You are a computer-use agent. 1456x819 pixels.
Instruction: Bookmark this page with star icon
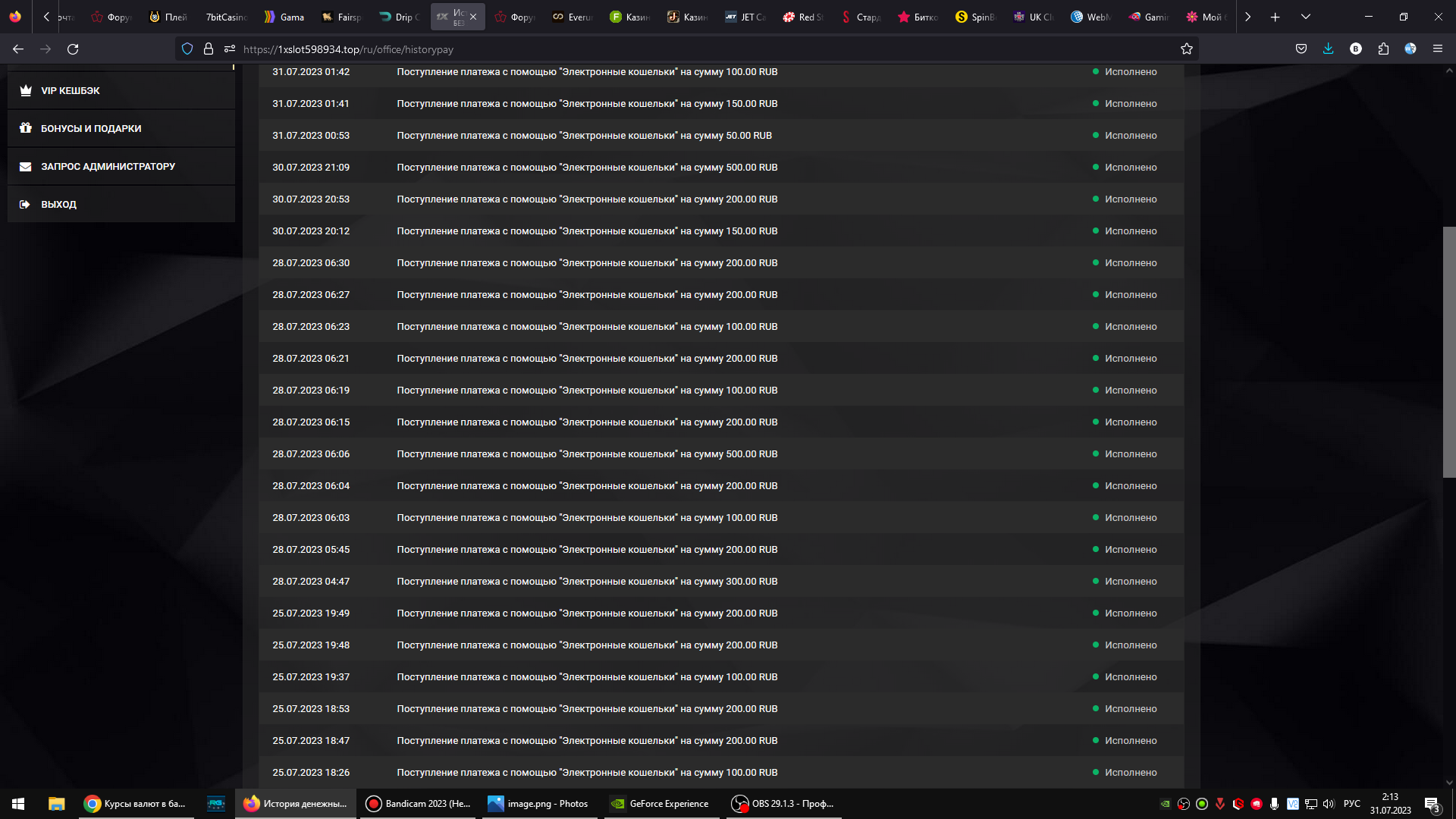(1187, 49)
